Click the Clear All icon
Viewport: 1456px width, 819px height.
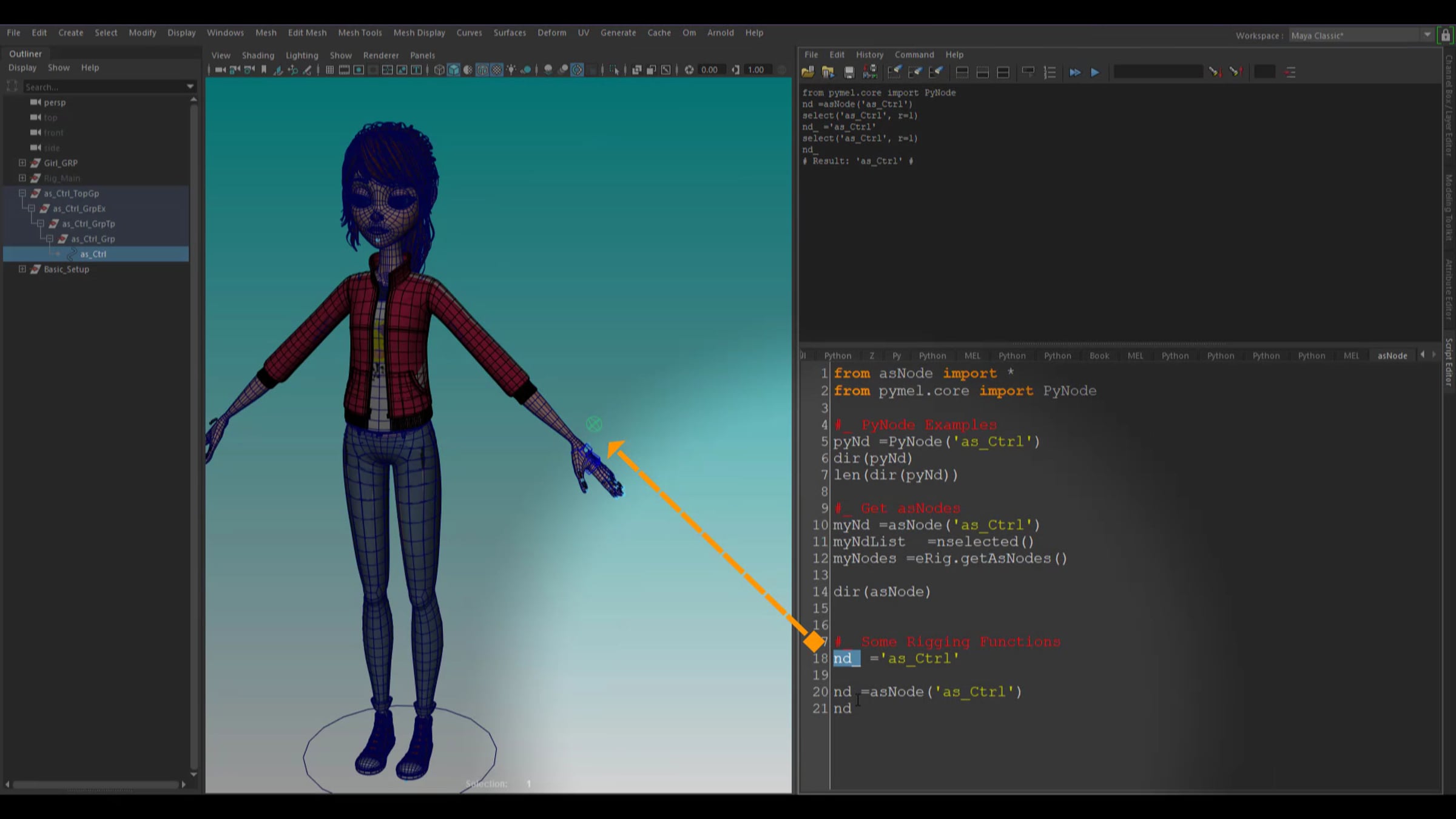(936, 72)
